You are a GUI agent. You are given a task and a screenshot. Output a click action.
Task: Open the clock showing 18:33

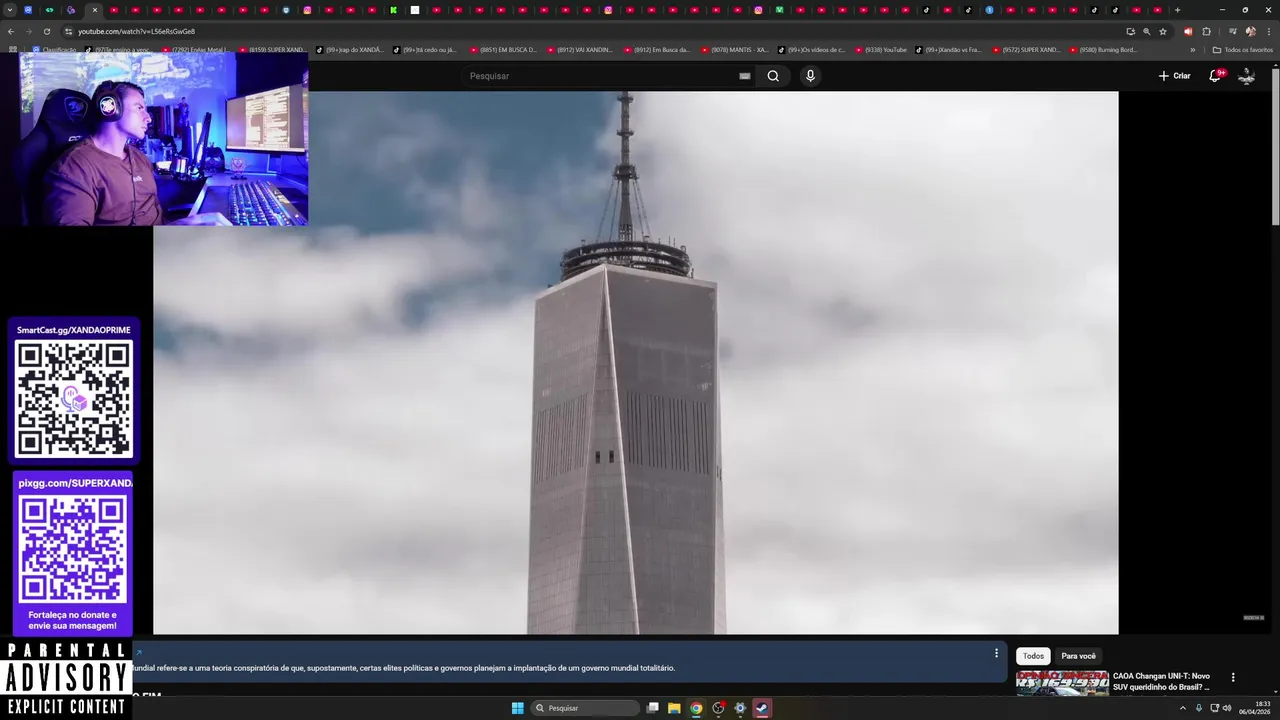click(x=1255, y=708)
